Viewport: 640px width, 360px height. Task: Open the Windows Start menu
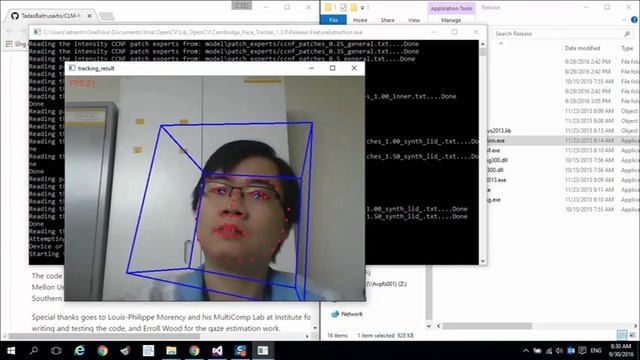(11, 351)
